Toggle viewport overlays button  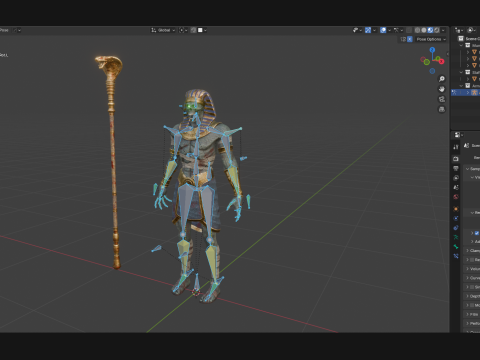pos(383,30)
